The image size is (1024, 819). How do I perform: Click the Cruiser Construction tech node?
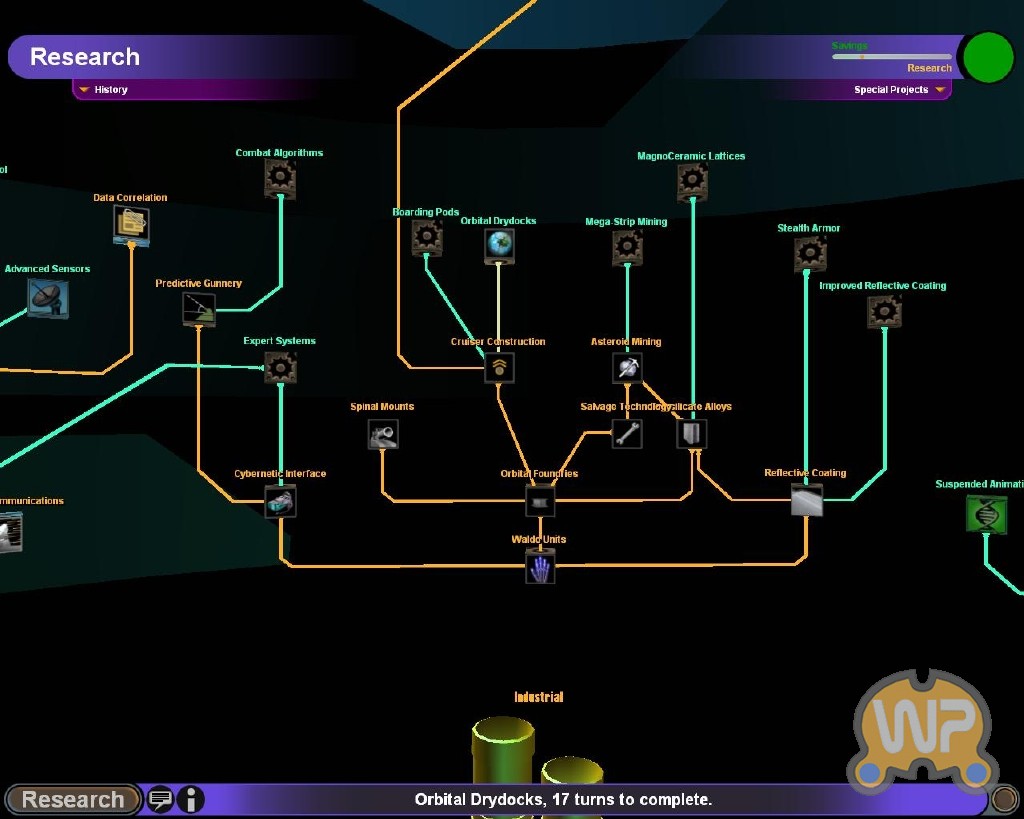coord(499,367)
